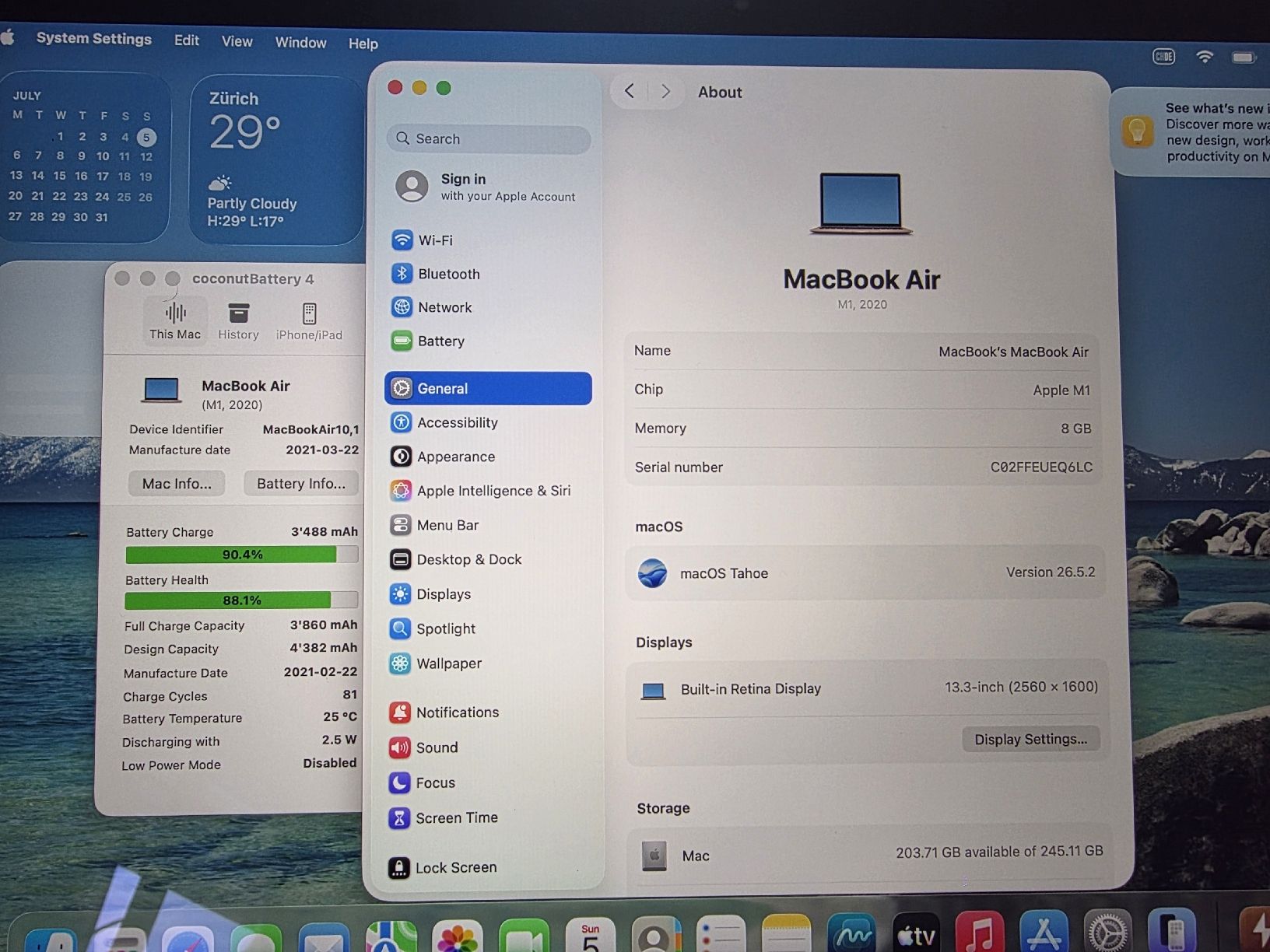Click Chip Apple M1 row
This screenshot has height=952, width=1270.
click(862, 390)
